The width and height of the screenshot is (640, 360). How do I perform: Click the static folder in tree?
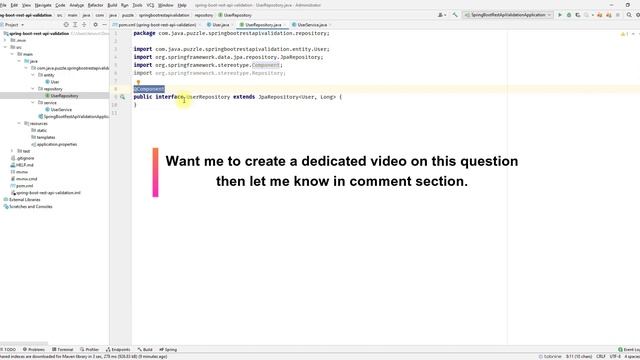point(39,131)
